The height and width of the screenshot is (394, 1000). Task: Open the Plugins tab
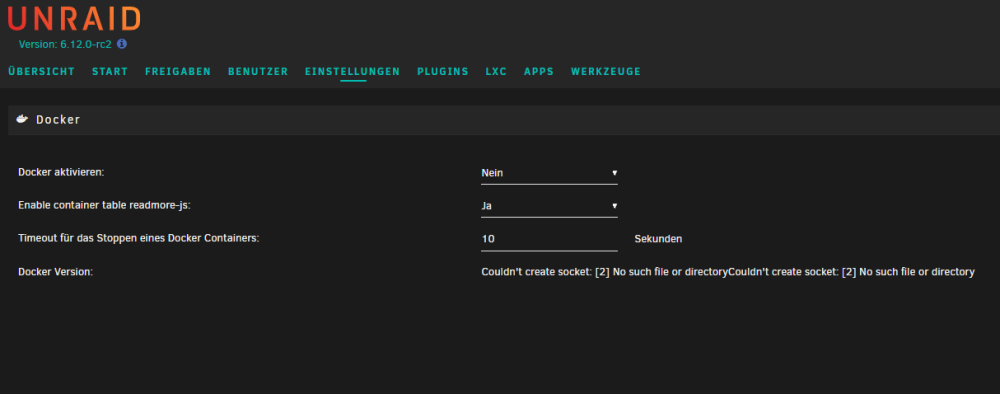click(x=443, y=71)
